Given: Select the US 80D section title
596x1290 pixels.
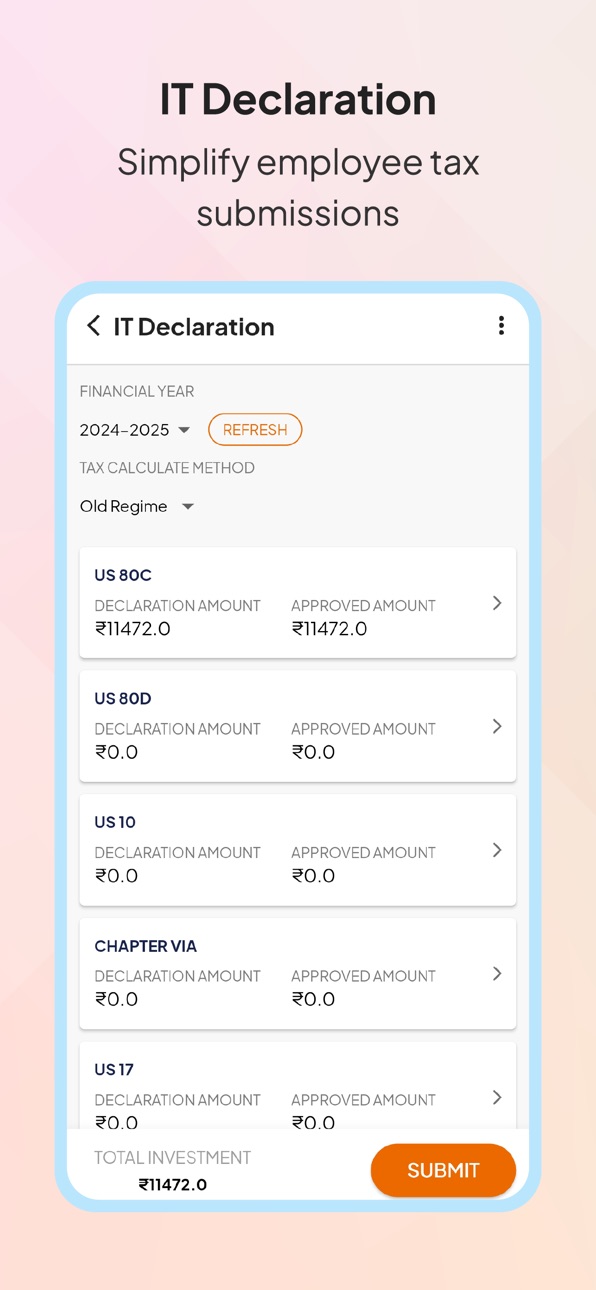Looking at the screenshot, I should coord(123,698).
